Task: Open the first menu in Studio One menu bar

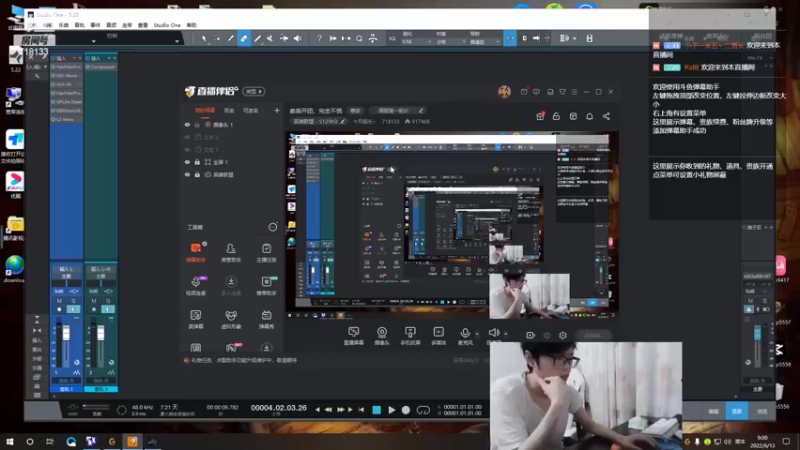Action: coord(32,25)
